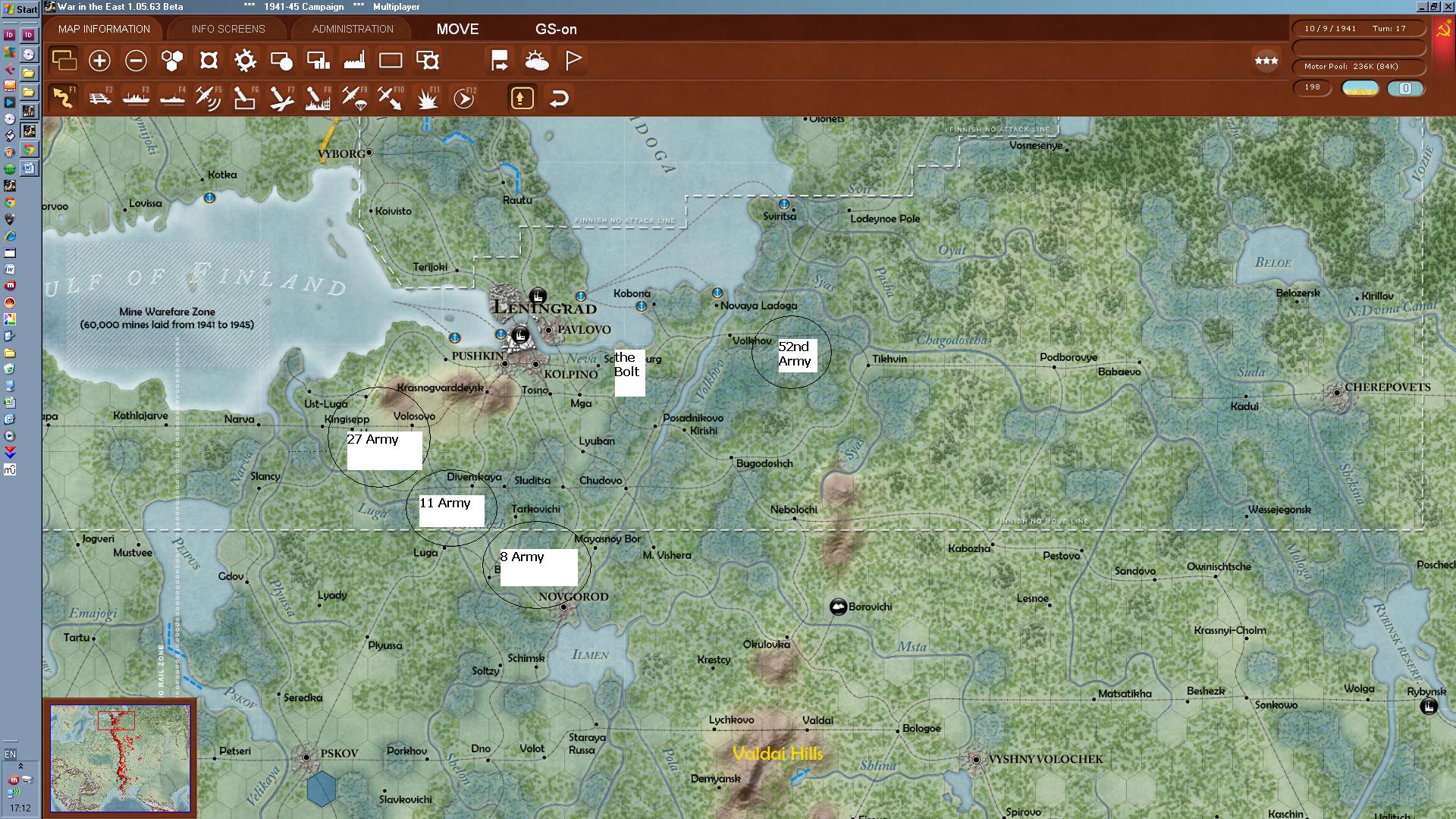Click the rectangle with ring toolbar icon
Viewport: 1456px width, 819px height.
click(428, 61)
